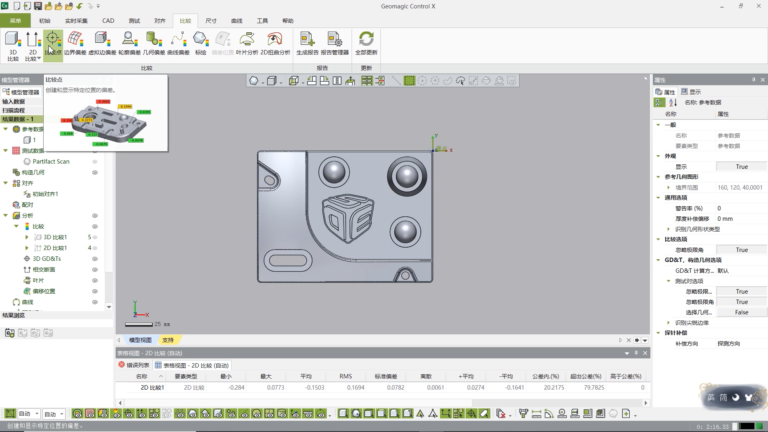Collapse the 一般 property group
This screenshot has width=768, height=432.
tap(658, 125)
